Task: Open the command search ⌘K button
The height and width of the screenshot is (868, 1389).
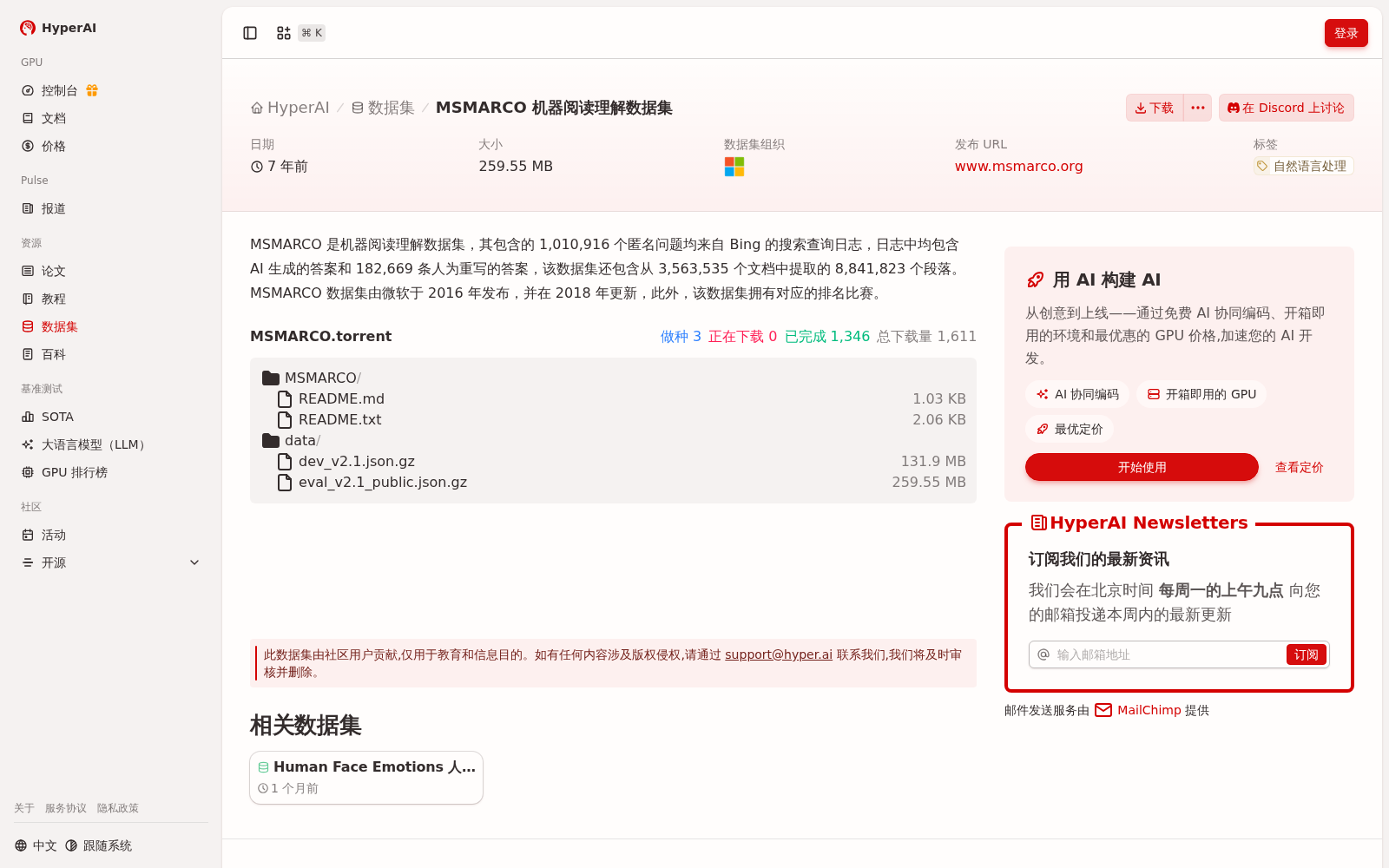Action: (300, 33)
